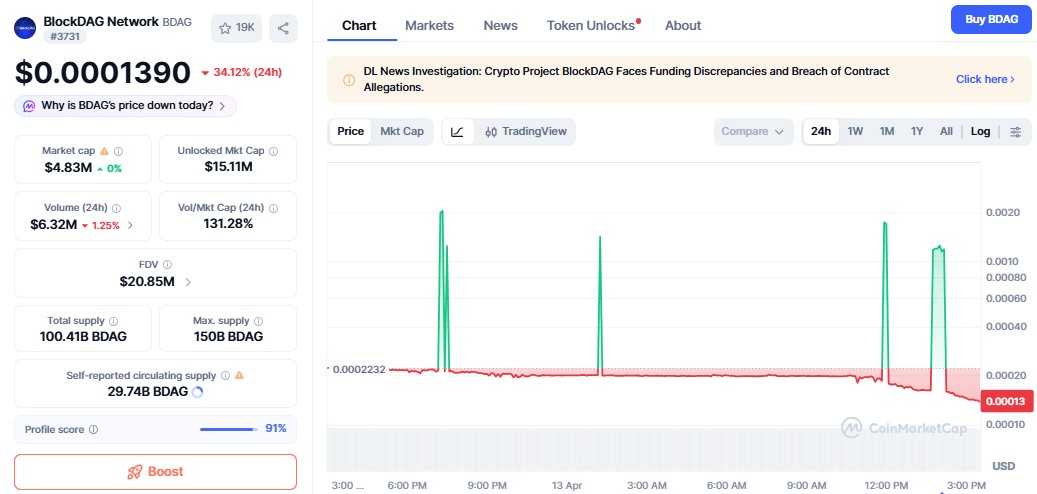This screenshot has width=1037, height=494.
Task: Click the 34.12% (24h) change text
Action: click(246, 72)
